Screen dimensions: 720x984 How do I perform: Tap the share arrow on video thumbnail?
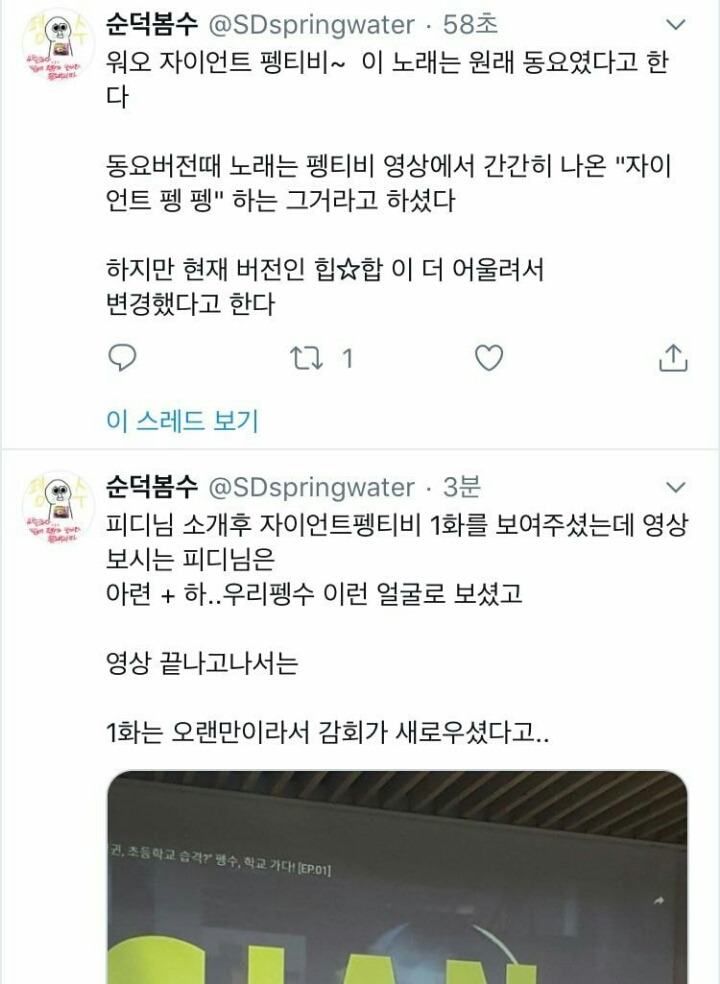coord(658,901)
